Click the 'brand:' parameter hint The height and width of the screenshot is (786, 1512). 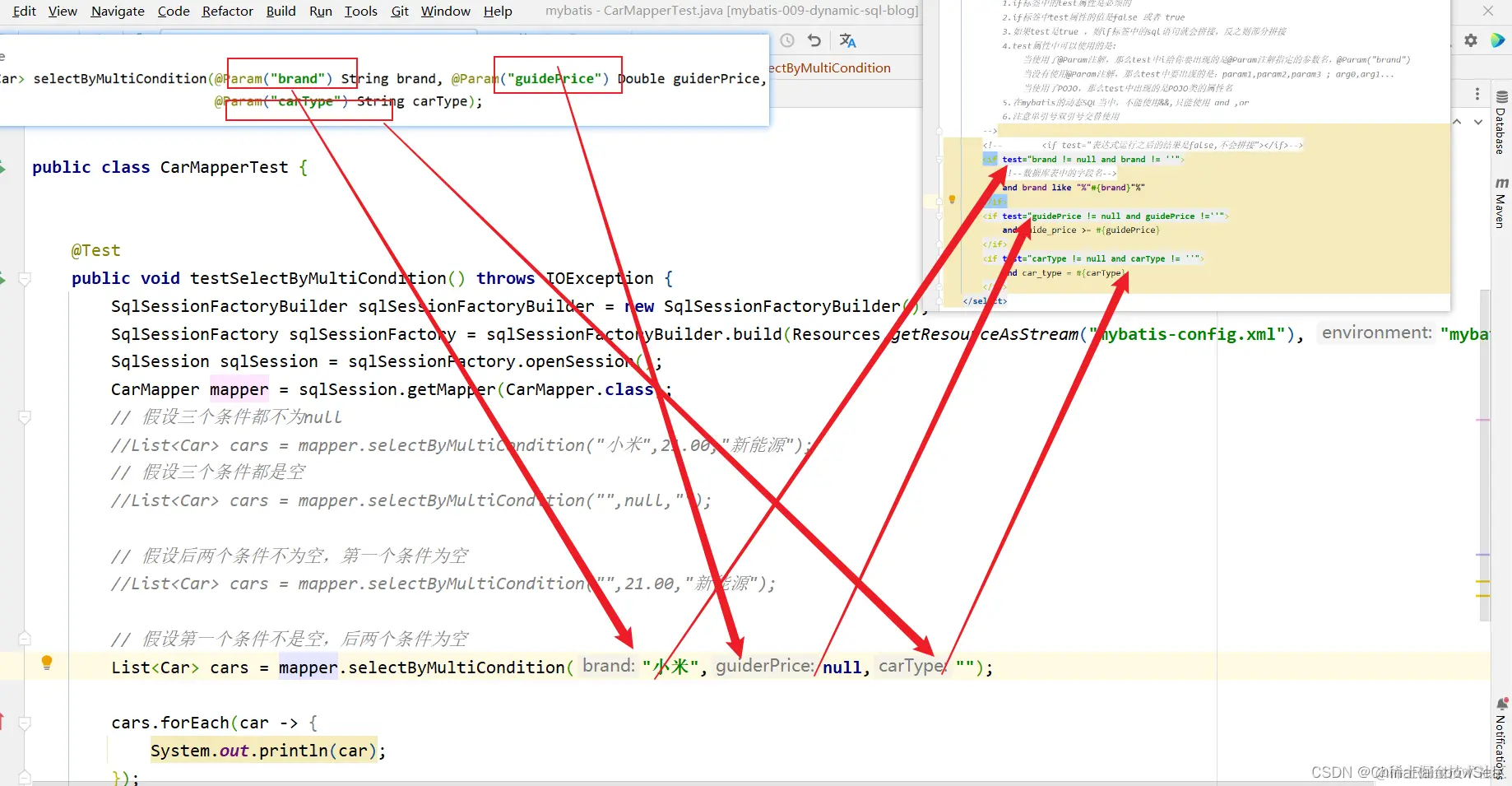609,666
